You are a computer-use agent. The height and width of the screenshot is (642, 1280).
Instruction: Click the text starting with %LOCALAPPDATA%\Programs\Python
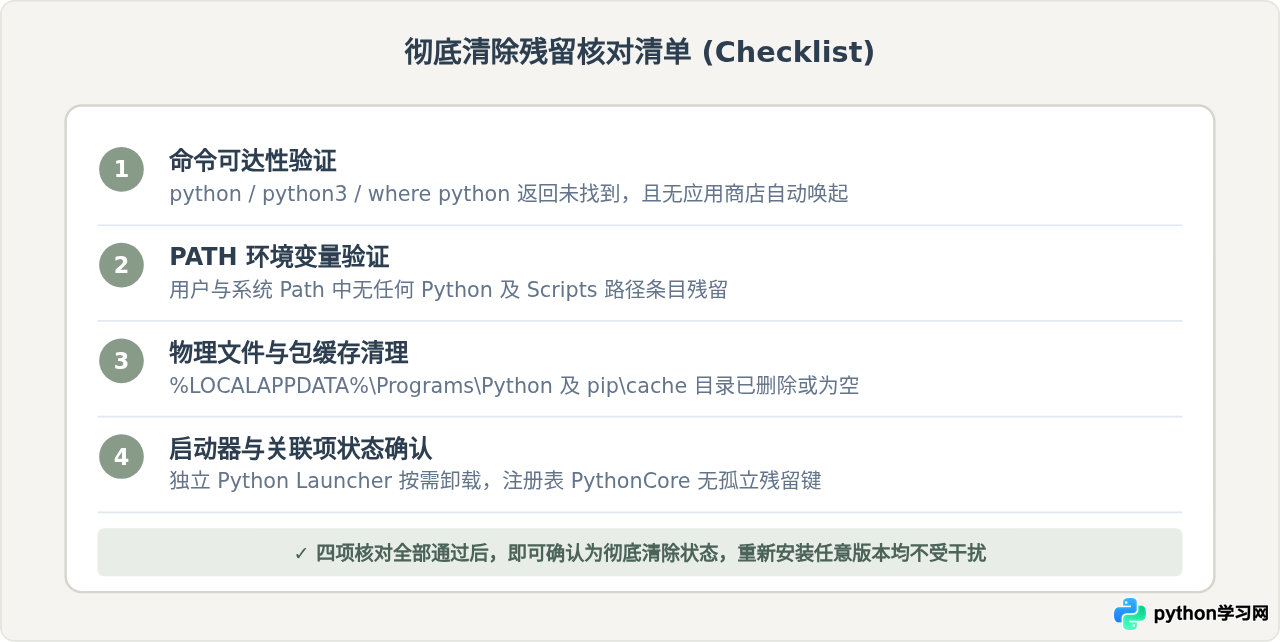pos(514,385)
